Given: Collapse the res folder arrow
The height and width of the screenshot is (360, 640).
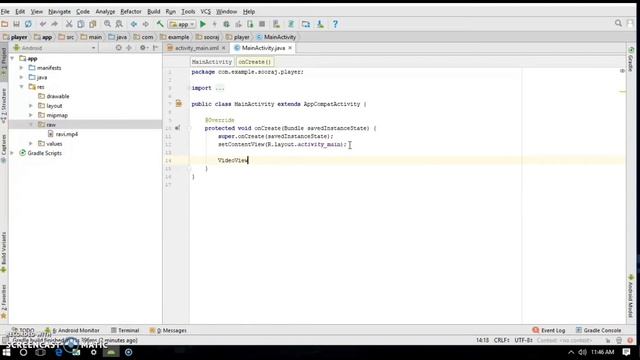Looking at the screenshot, I should 22,87.
